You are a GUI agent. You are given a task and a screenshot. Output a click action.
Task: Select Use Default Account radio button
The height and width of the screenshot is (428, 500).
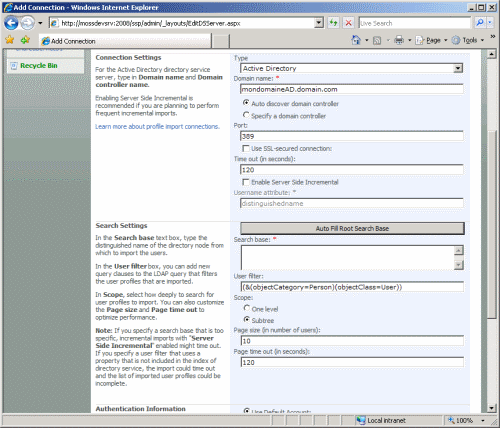point(246,411)
